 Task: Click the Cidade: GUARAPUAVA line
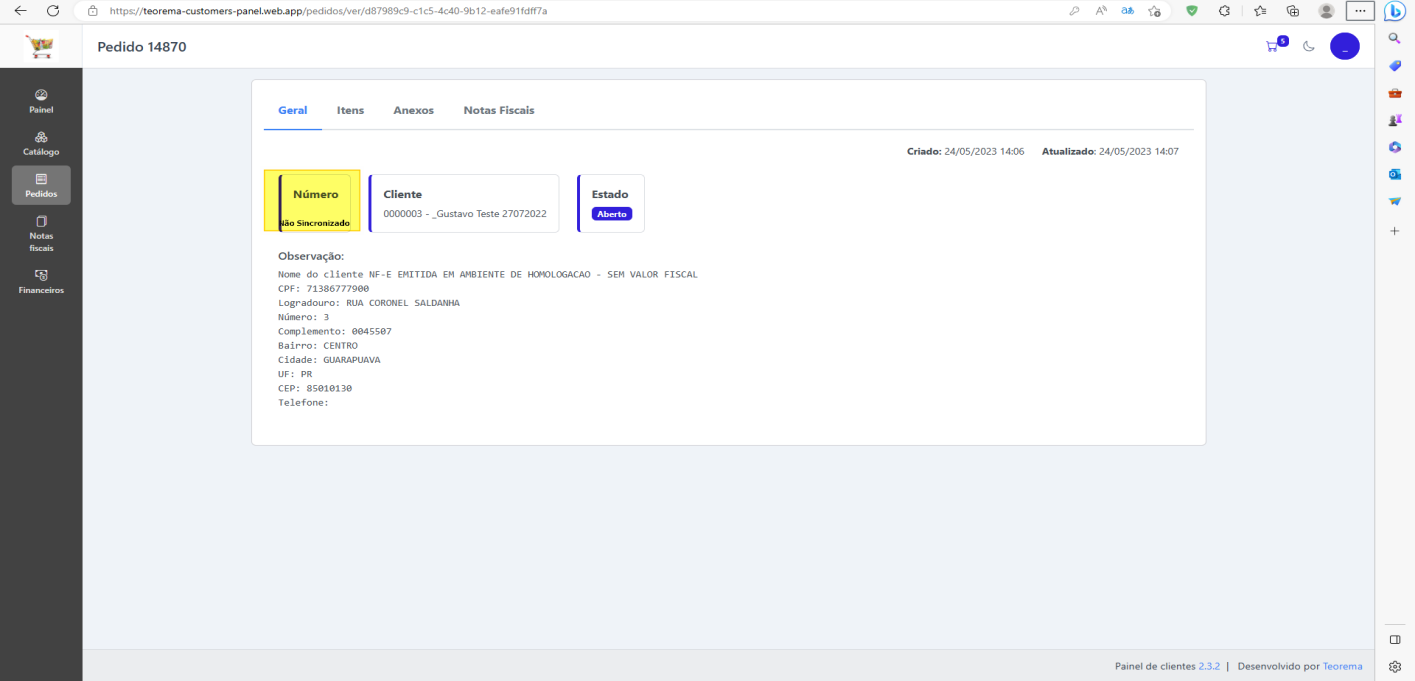point(329,359)
